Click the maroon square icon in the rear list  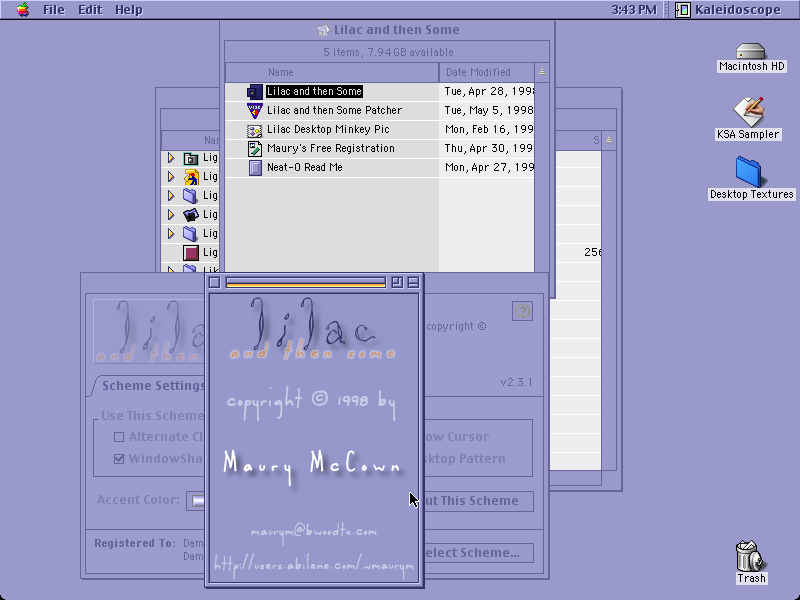[x=191, y=253]
